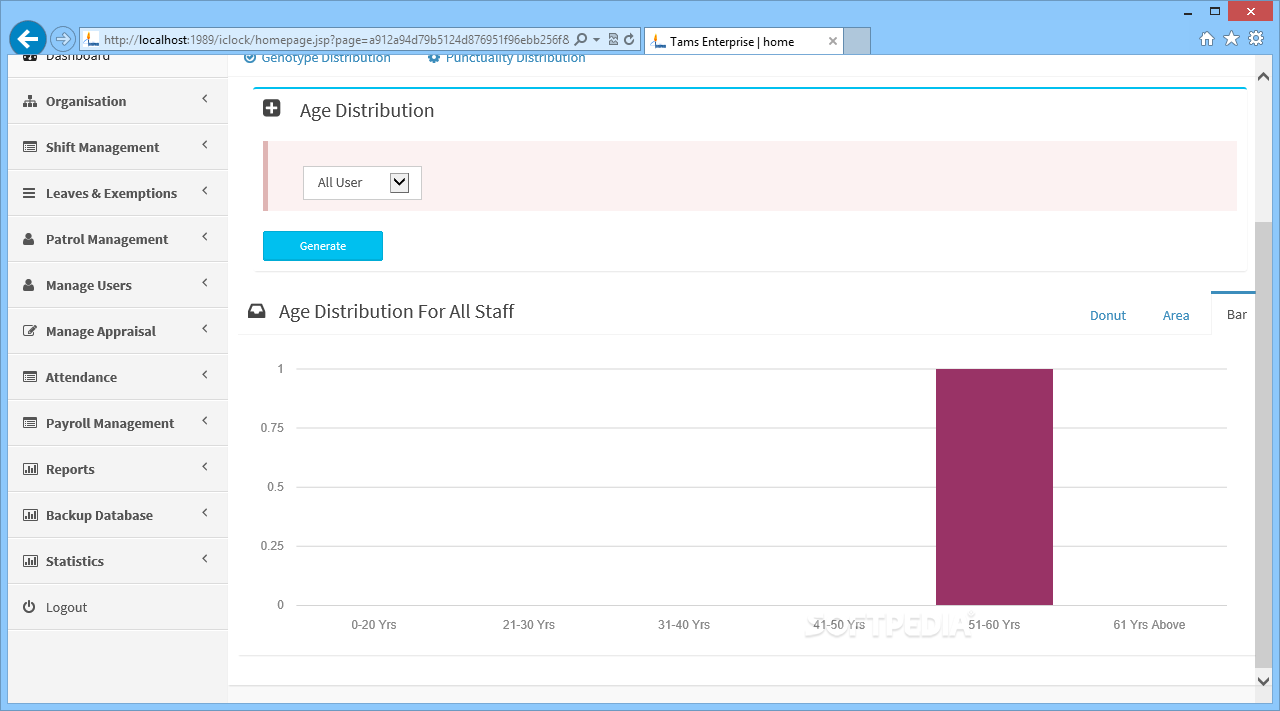This screenshot has height=711, width=1280.
Task: Open the Statistics menu label
Action: pyautogui.click(x=75, y=561)
